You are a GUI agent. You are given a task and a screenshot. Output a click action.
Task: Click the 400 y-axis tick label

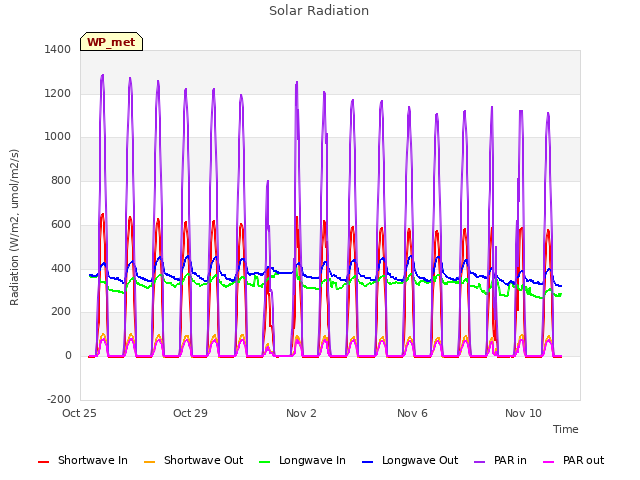(x=61, y=269)
